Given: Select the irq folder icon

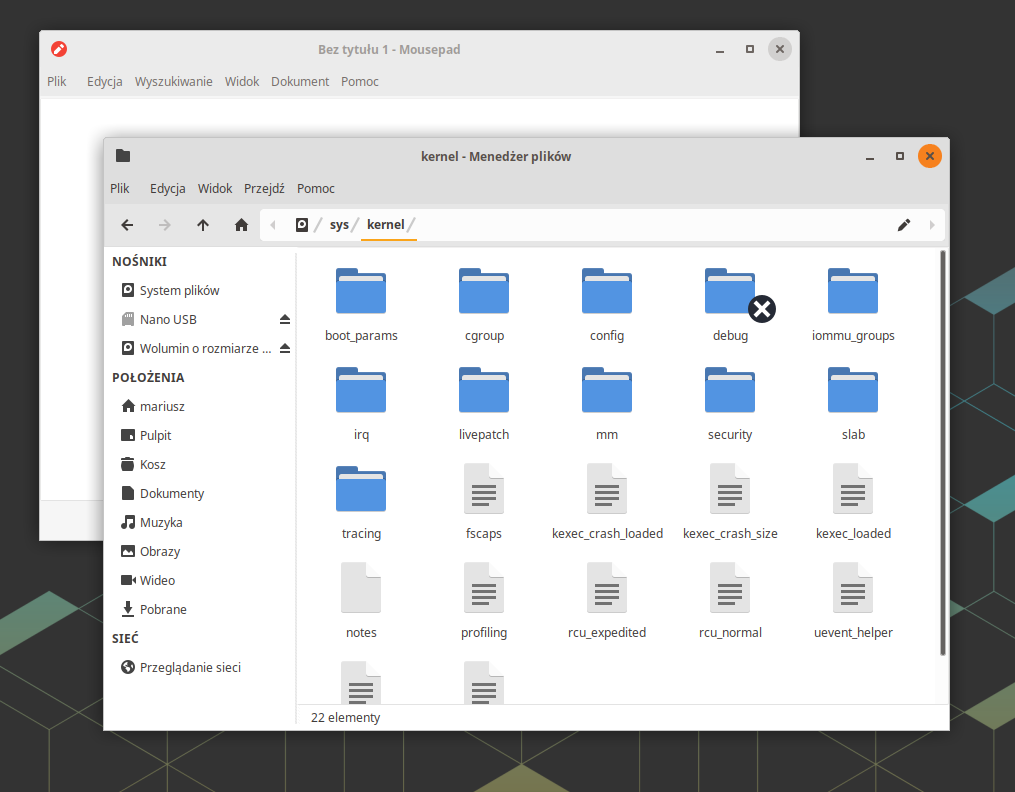Looking at the screenshot, I should click(x=361, y=390).
